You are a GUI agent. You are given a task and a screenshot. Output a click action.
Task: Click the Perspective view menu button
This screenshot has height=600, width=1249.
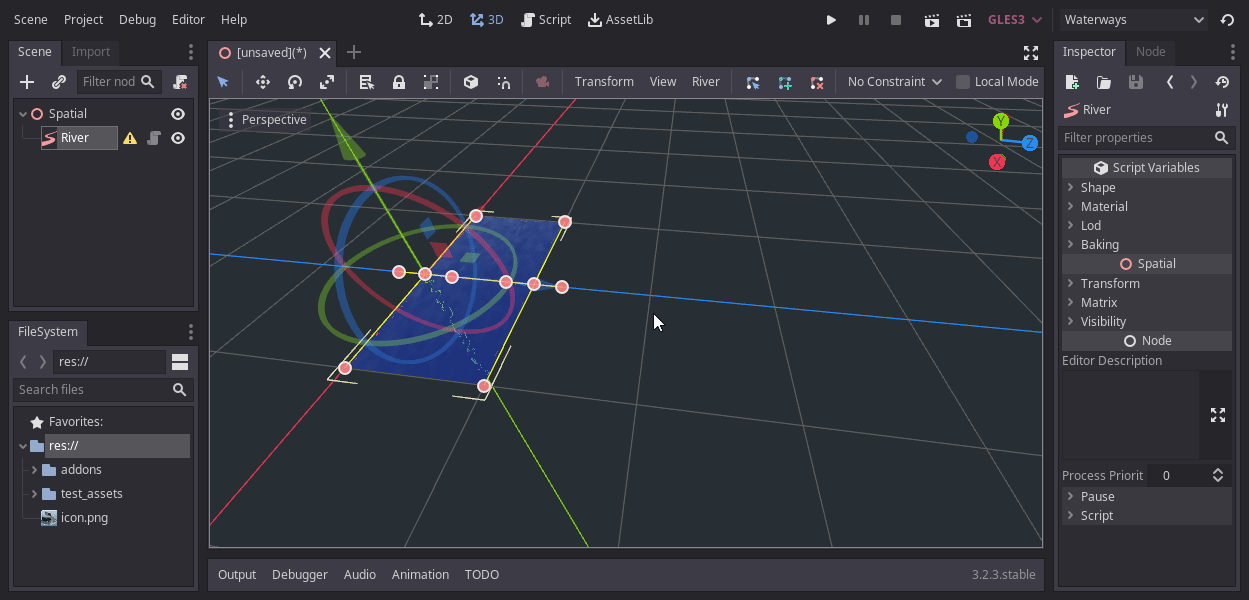(265, 120)
